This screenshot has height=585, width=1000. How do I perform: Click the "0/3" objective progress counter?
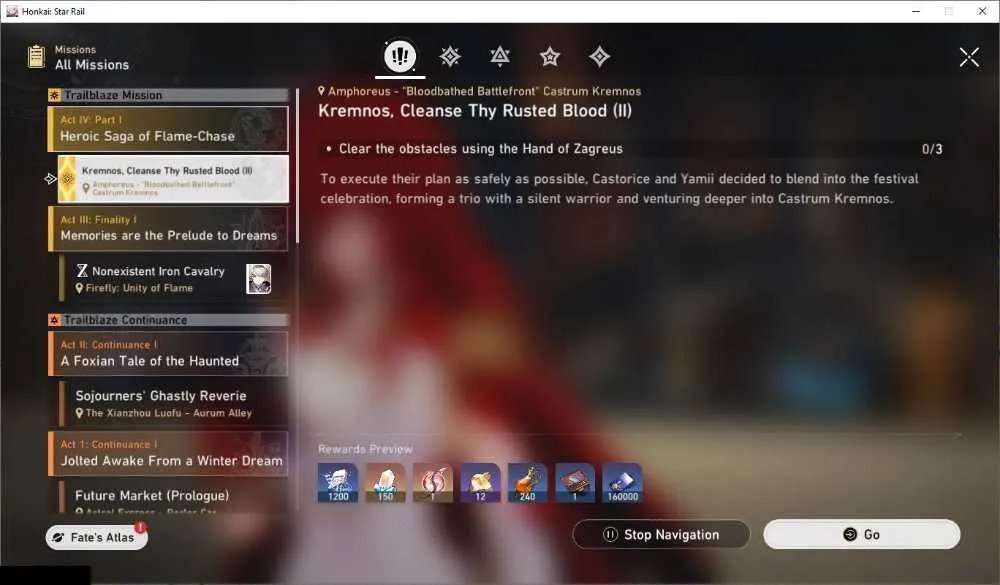coord(932,149)
